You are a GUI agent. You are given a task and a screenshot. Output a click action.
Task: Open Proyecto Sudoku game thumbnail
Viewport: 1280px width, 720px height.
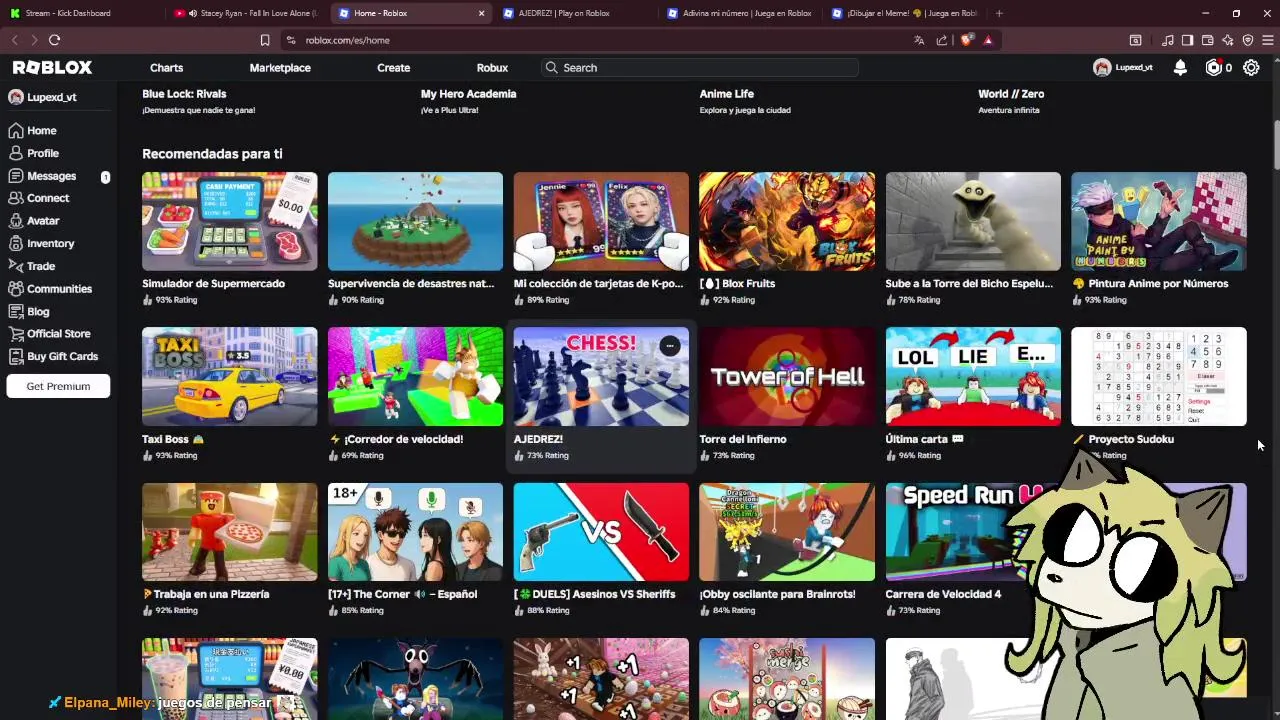pos(1159,376)
